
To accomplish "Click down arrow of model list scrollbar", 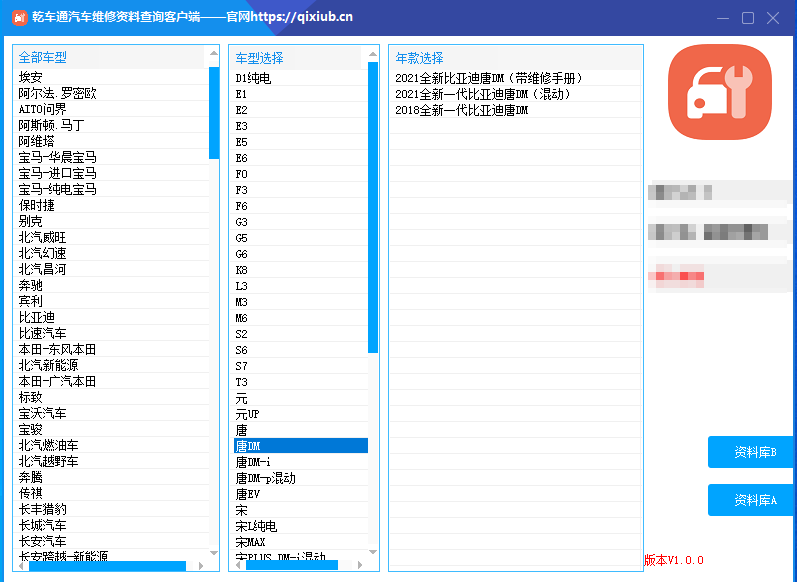I will click(x=373, y=552).
